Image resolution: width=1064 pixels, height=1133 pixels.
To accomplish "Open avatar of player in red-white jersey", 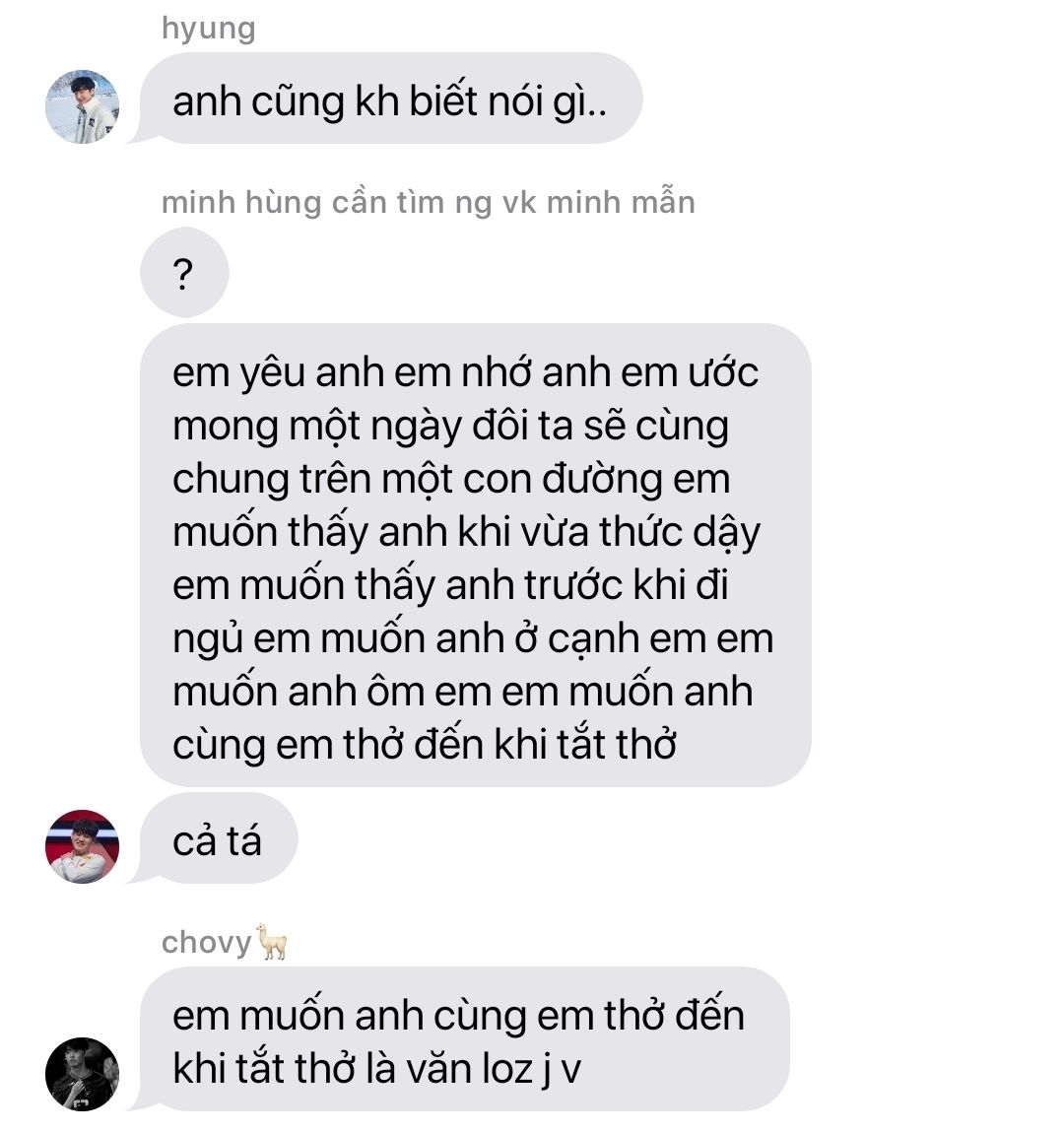I will (x=83, y=846).
